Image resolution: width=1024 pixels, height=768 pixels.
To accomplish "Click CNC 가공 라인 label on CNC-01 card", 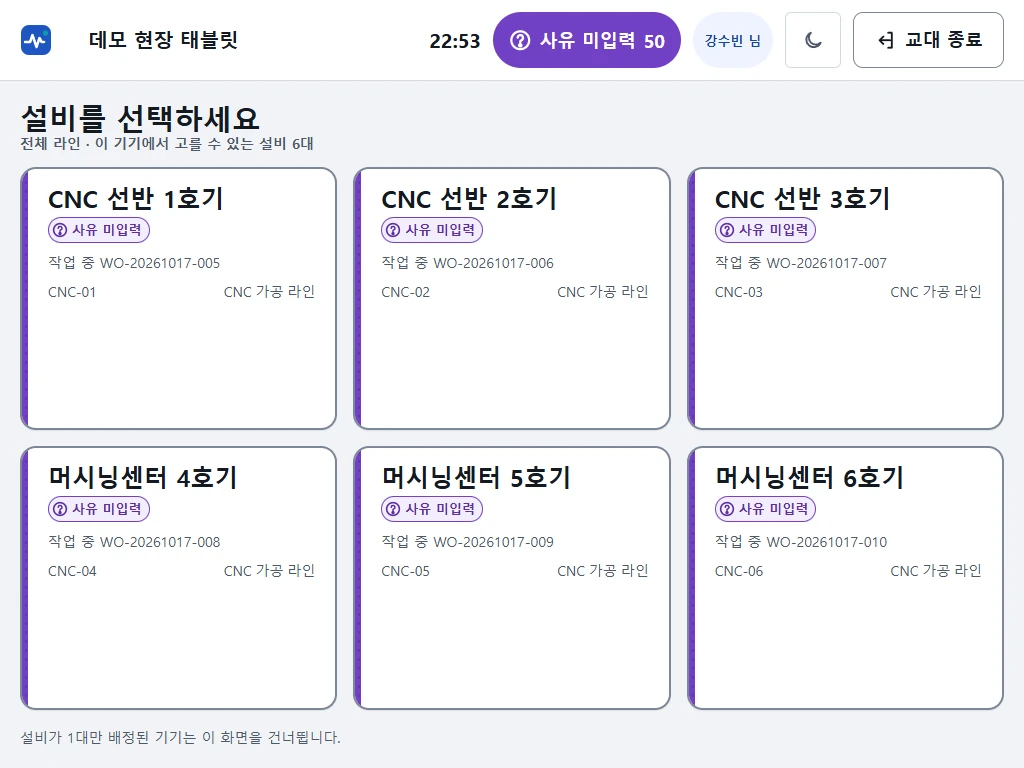I will pos(269,292).
